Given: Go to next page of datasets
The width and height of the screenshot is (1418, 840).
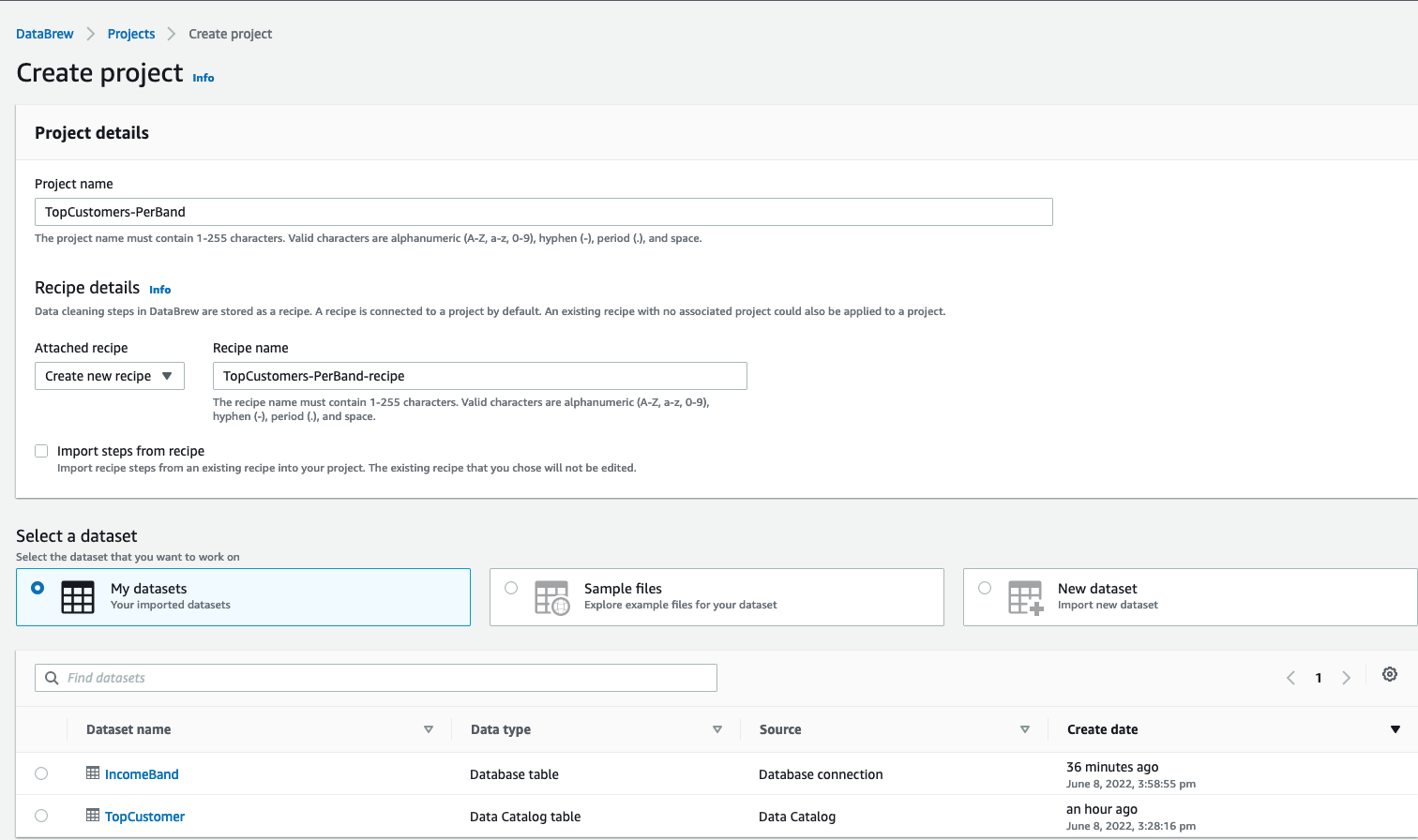Looking at the screenshot, I should pyautogui.click(x=1346, y=678).
